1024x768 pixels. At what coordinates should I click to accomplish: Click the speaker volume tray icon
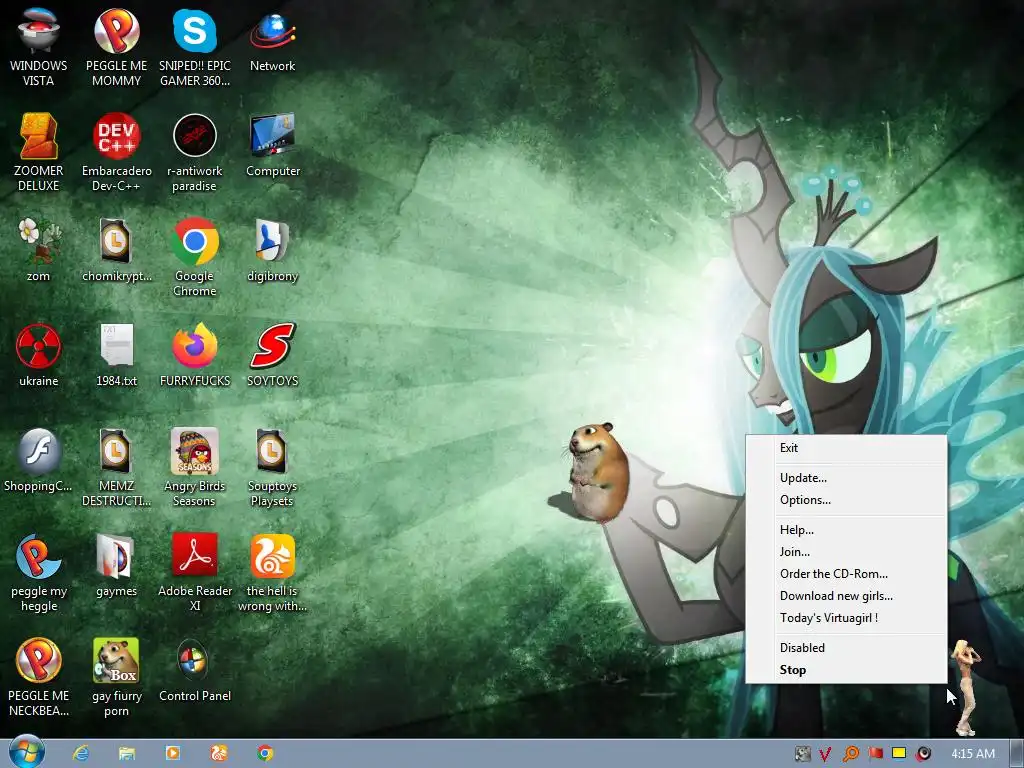pyautogui.click(x=923, y=754)
